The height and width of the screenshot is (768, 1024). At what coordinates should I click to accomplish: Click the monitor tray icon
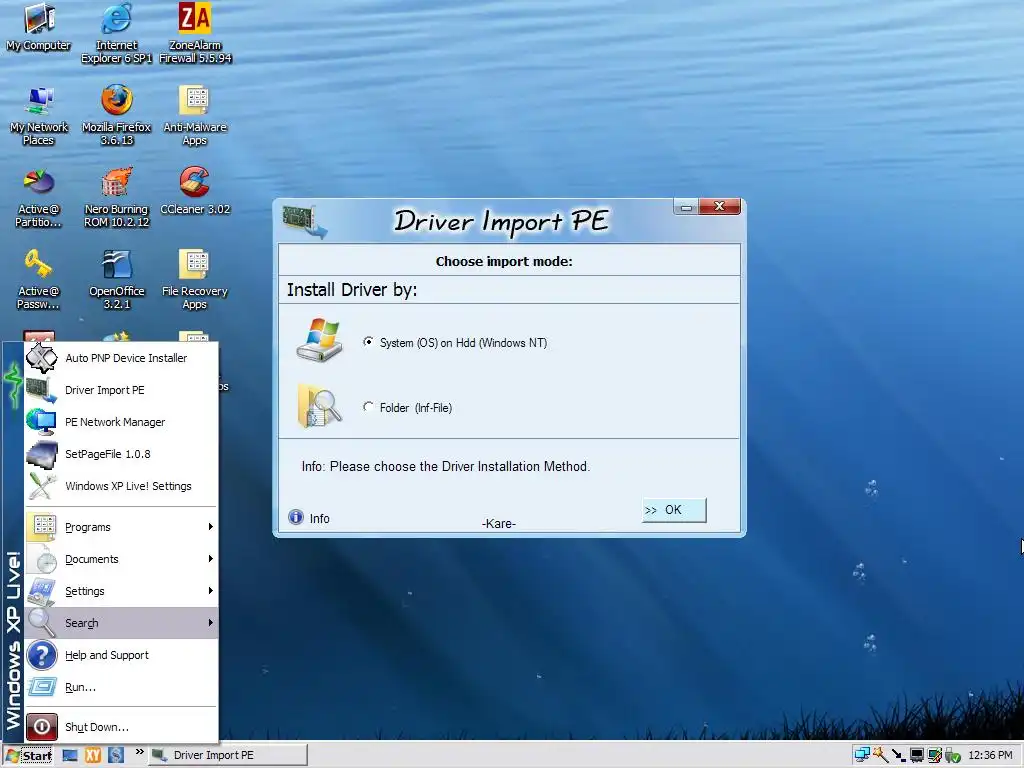917,756
